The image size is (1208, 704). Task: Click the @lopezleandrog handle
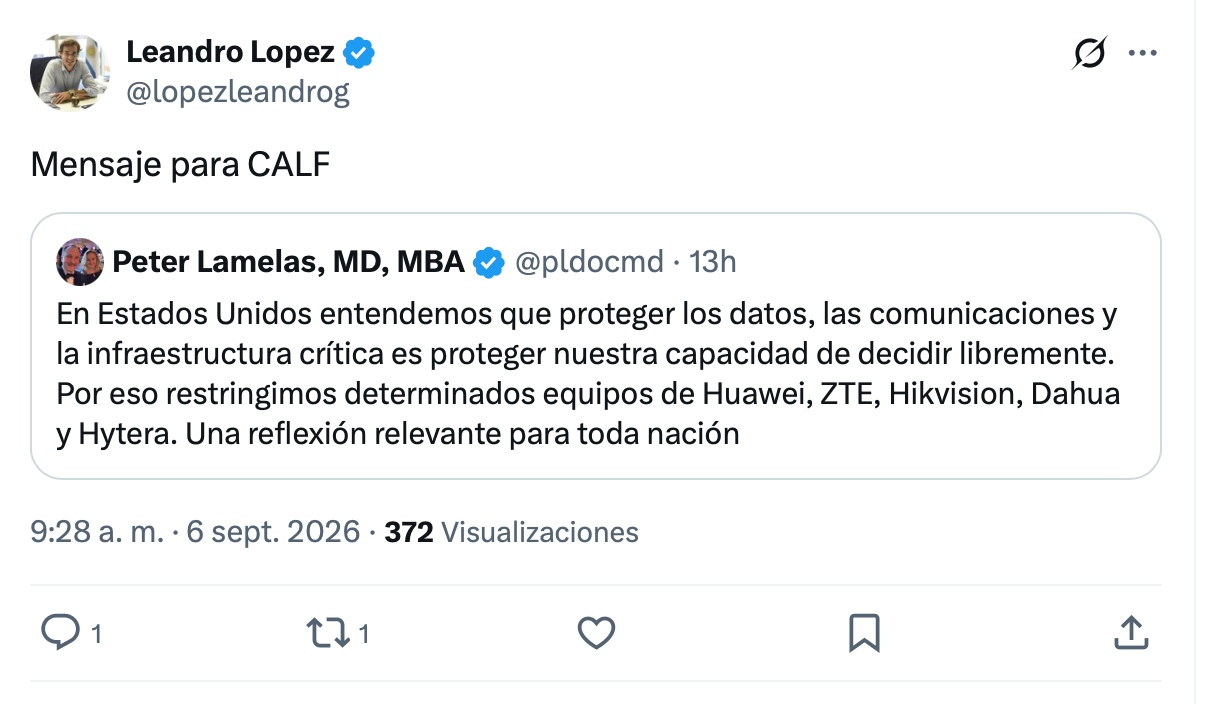click(238, 92)
